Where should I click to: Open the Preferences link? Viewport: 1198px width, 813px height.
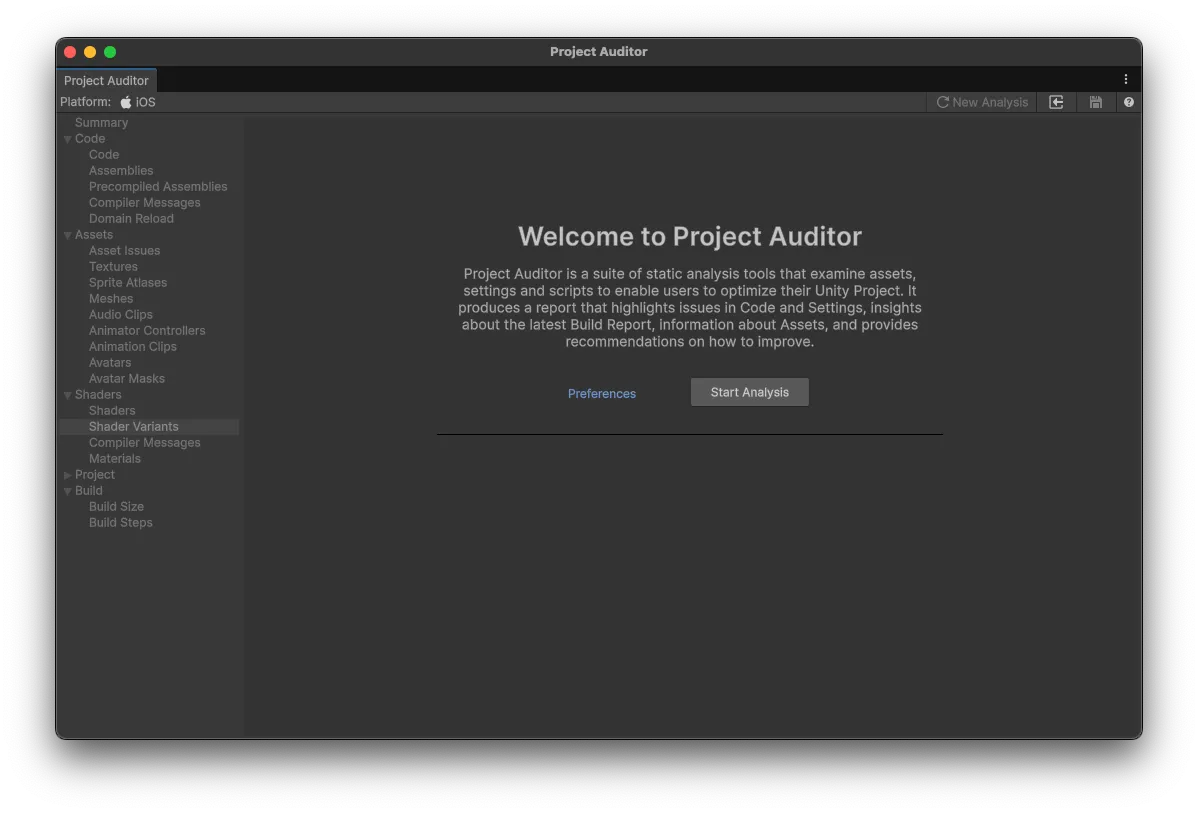tap(602, 394)
